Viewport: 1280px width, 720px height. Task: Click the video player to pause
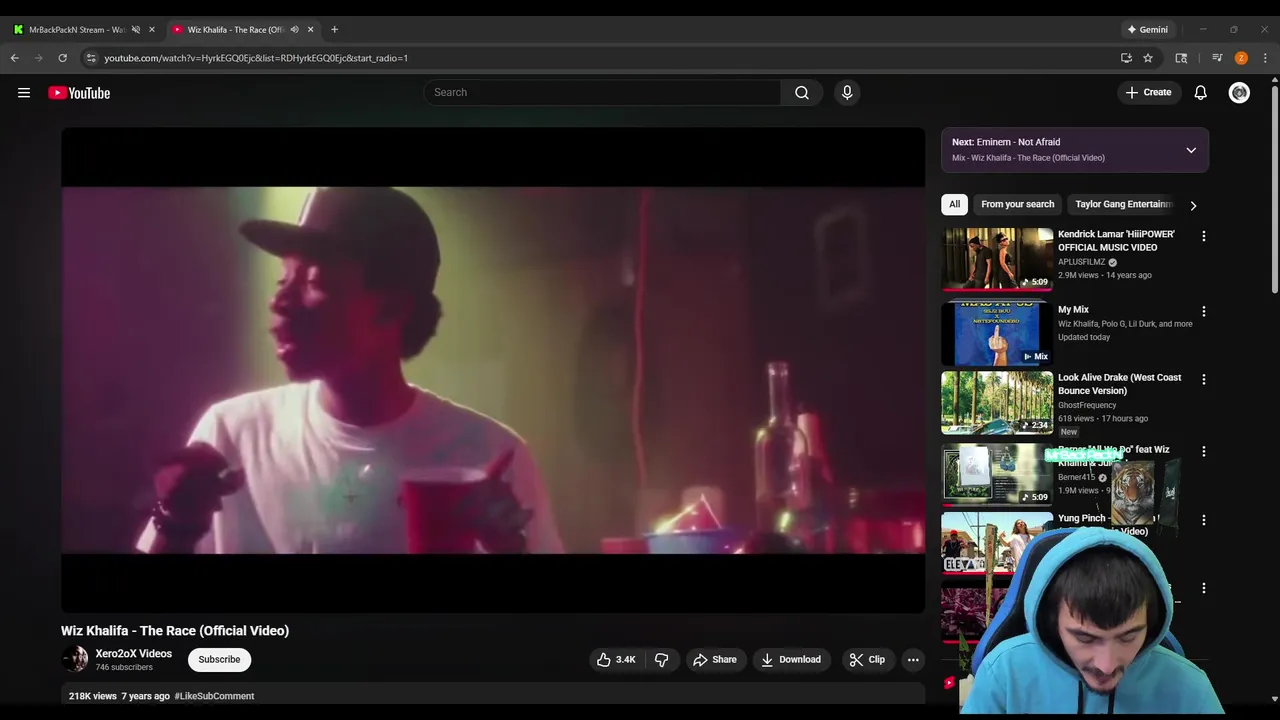pyautogui.click(x=493, y=370)
